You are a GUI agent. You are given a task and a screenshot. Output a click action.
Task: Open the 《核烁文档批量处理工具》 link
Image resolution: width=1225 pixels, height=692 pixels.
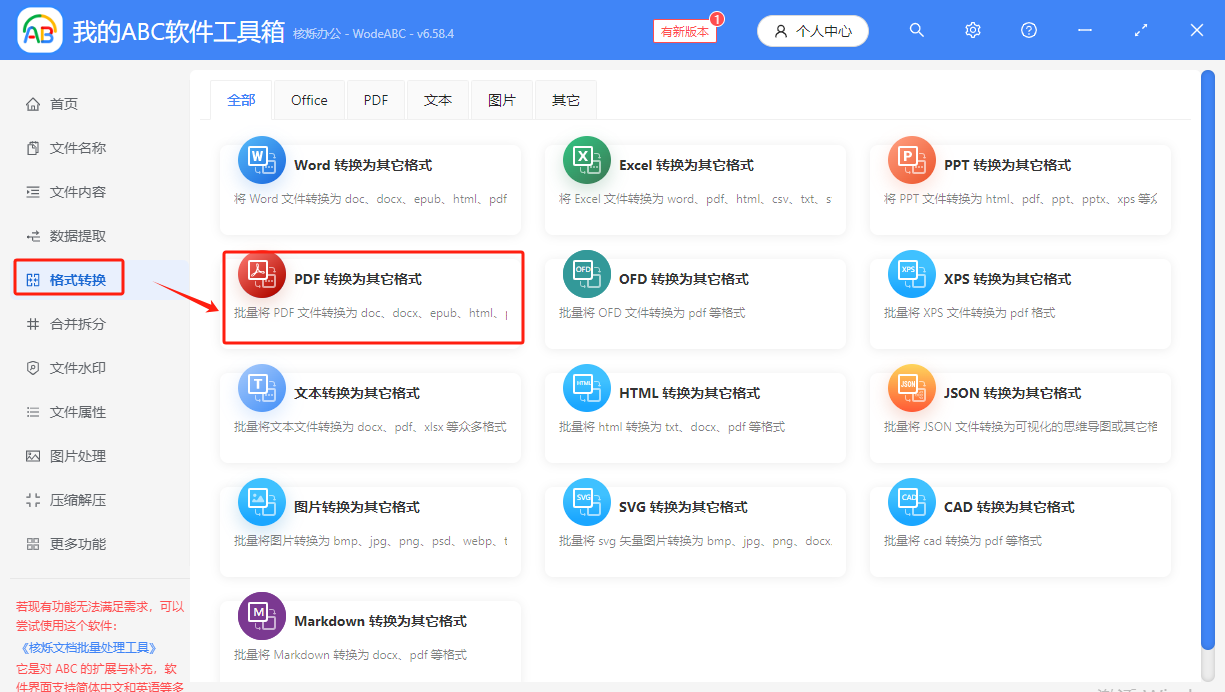click(x=88, y=648)
